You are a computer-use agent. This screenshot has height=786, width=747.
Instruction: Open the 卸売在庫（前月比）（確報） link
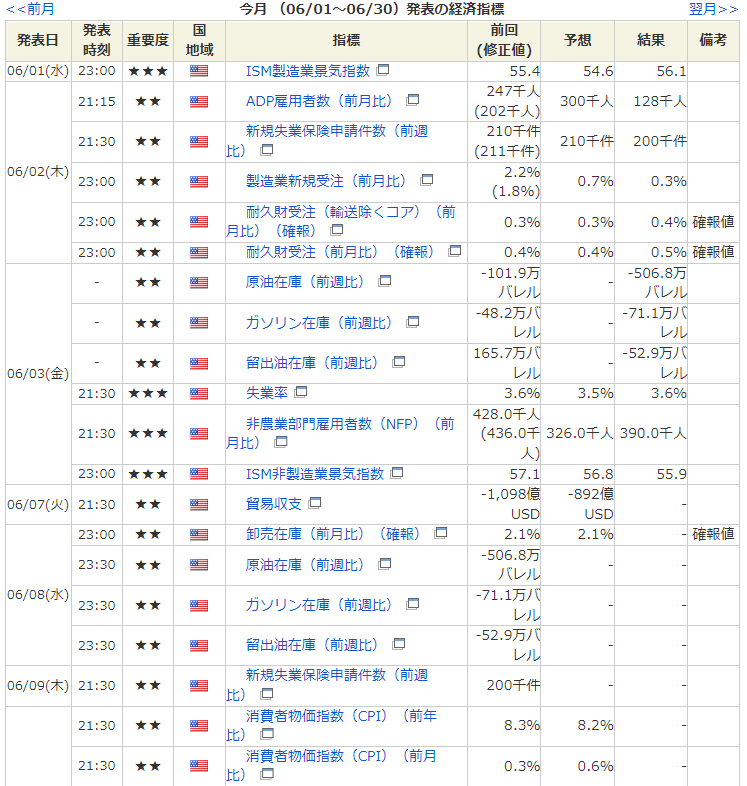click(x=333, y=534)
